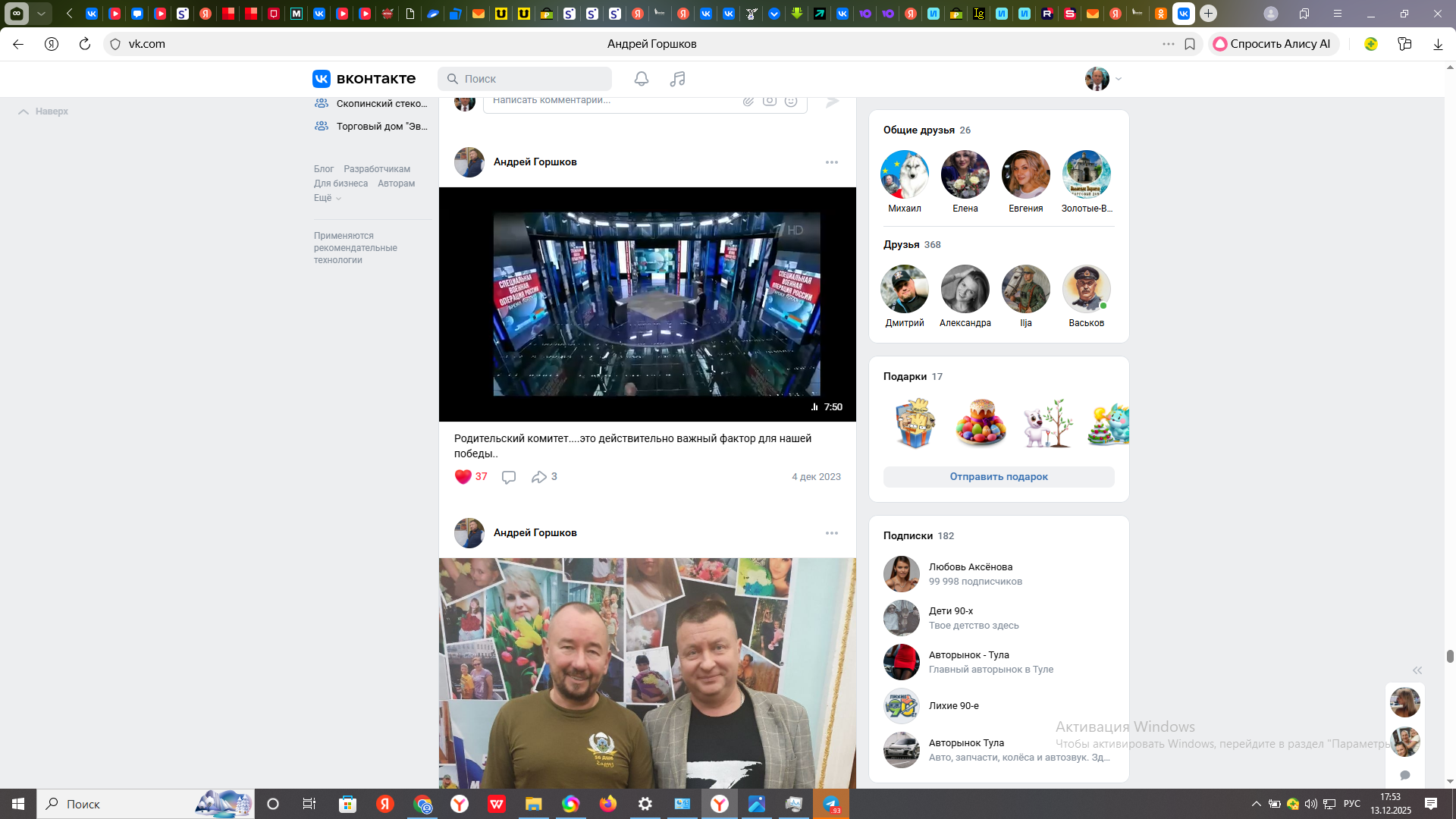Image resolution: width=1456 pixels, height=819 pixels.
Task: Expand profile account menu arrow
Action: (x=1119, y=79)
